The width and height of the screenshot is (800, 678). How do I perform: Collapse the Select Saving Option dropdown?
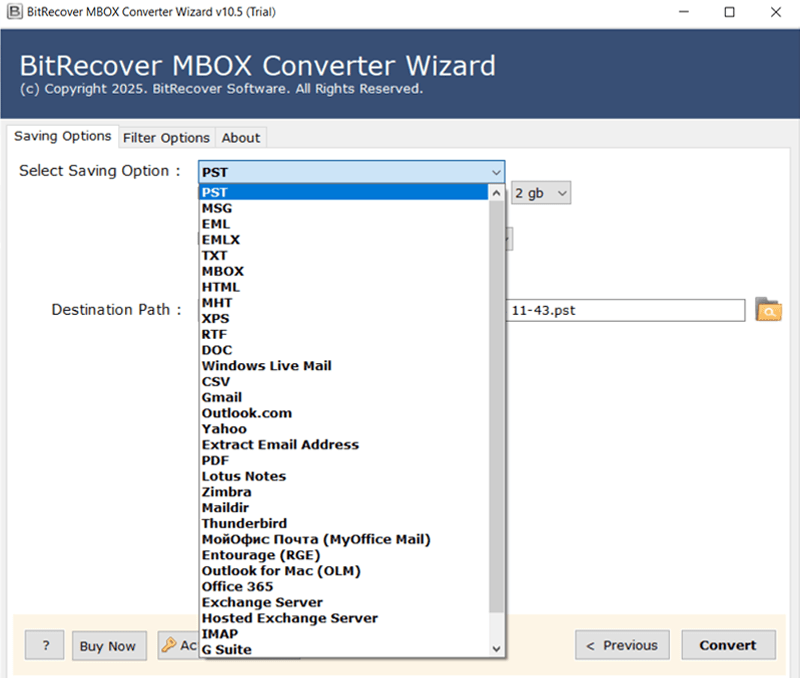pos(497,172)
